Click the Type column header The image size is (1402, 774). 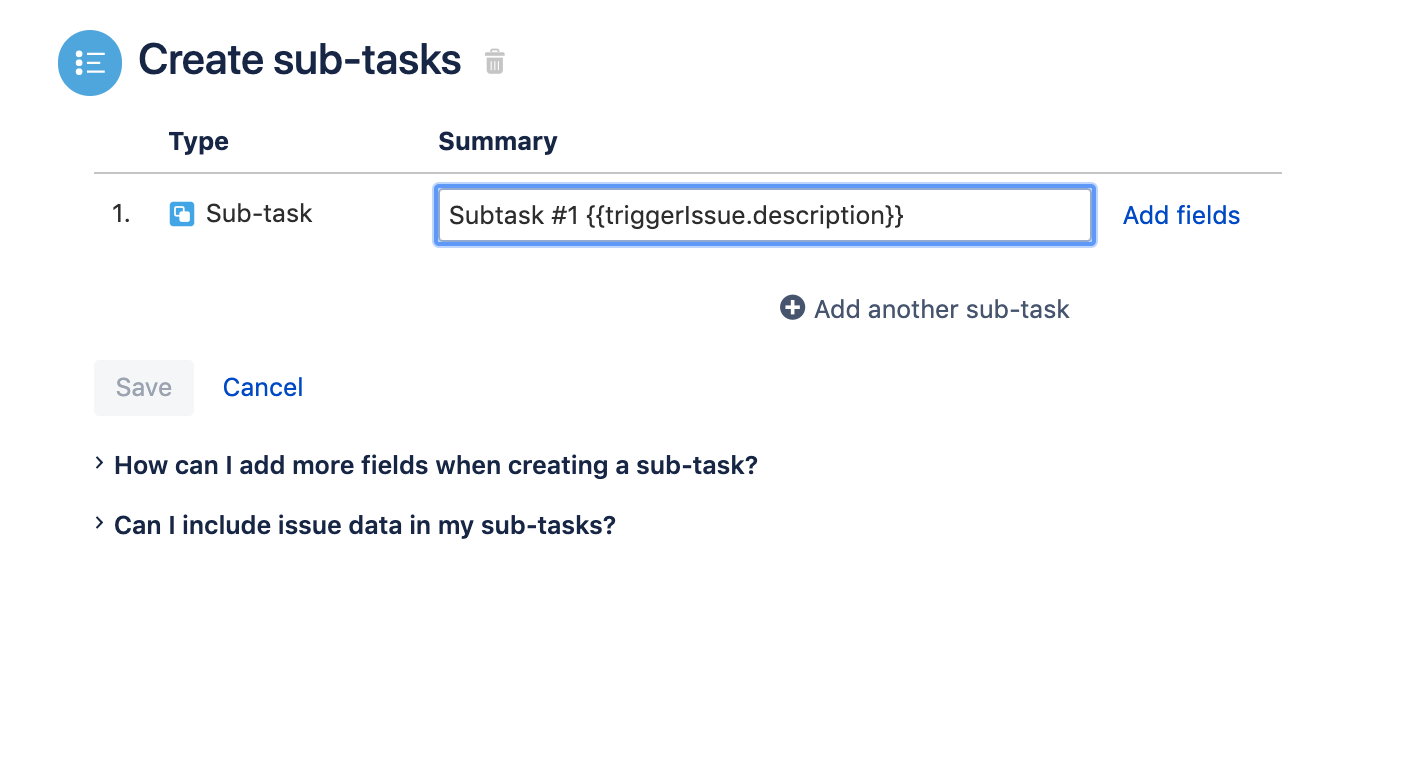click(198, 141)
